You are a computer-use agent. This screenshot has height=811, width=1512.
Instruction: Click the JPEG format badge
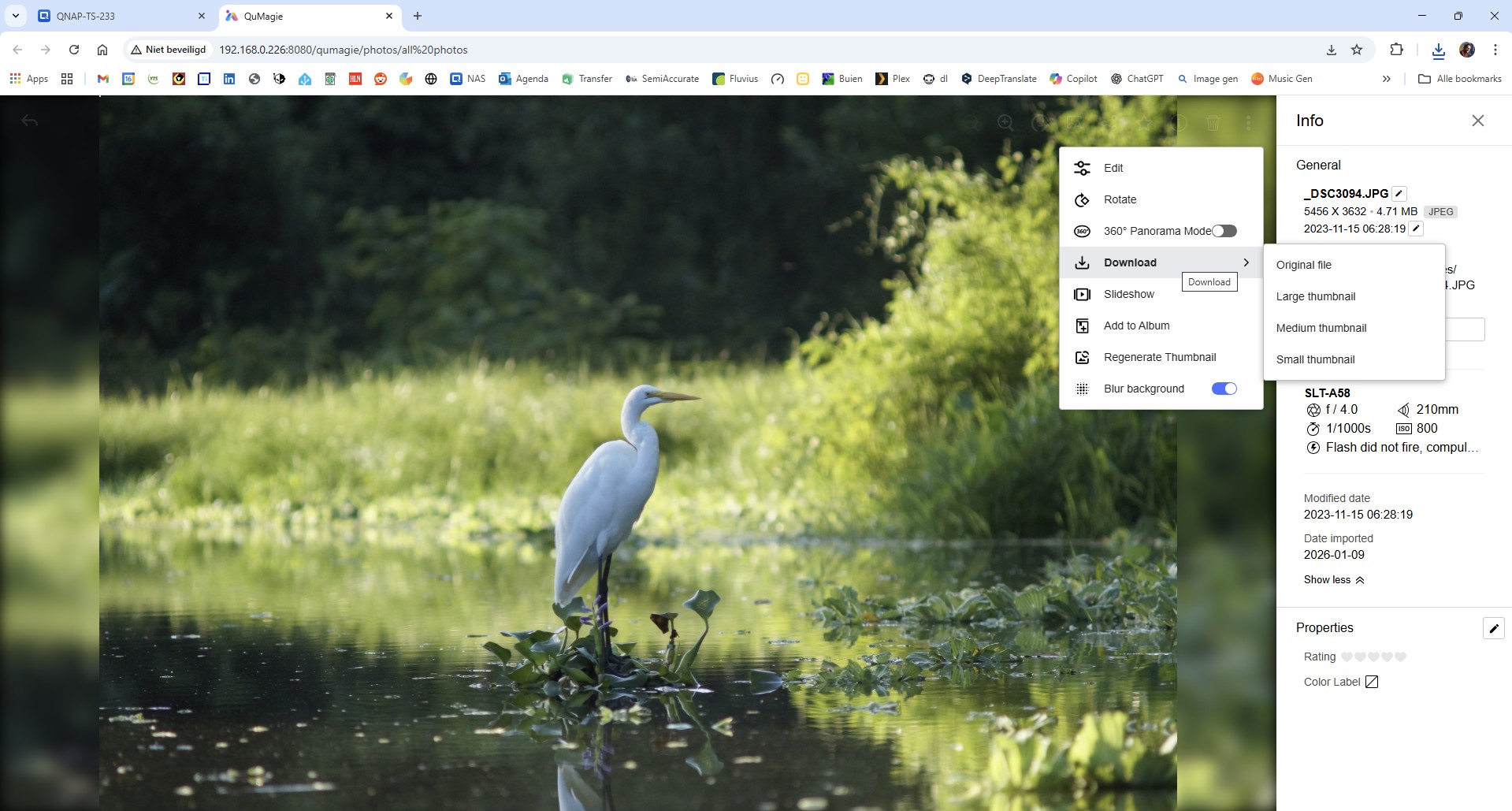pos(1441,212)
